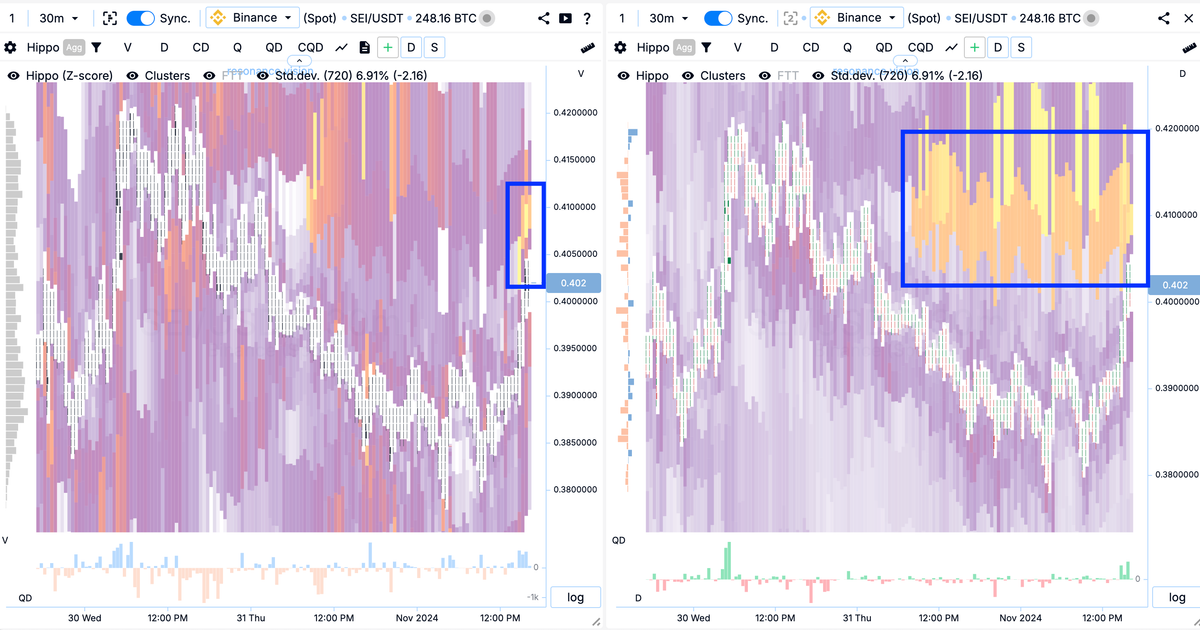Hide the Hippo (Z-score) indicator in left panel

14,75
